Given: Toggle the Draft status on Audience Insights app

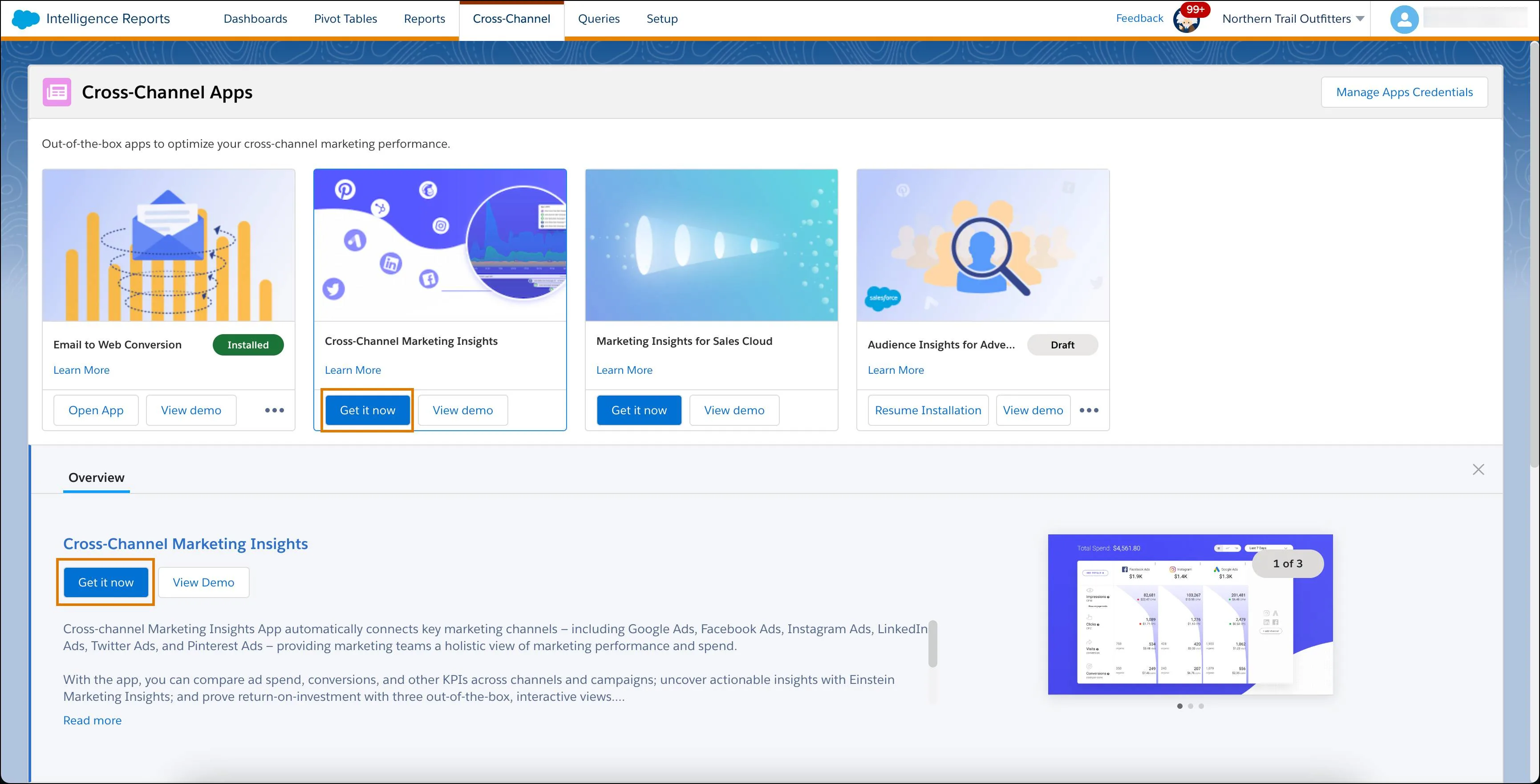Looking at the screenshot, I should (1062, 344).
